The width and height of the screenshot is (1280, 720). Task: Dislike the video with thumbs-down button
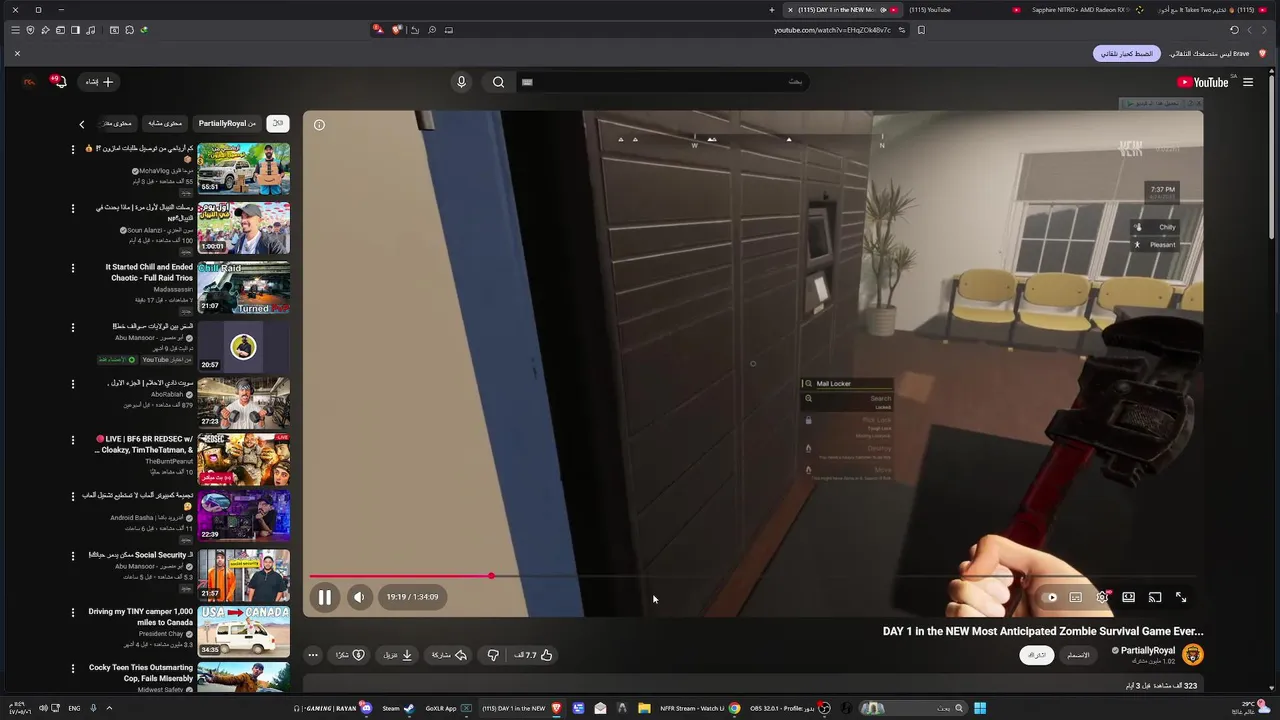(493, 655)
